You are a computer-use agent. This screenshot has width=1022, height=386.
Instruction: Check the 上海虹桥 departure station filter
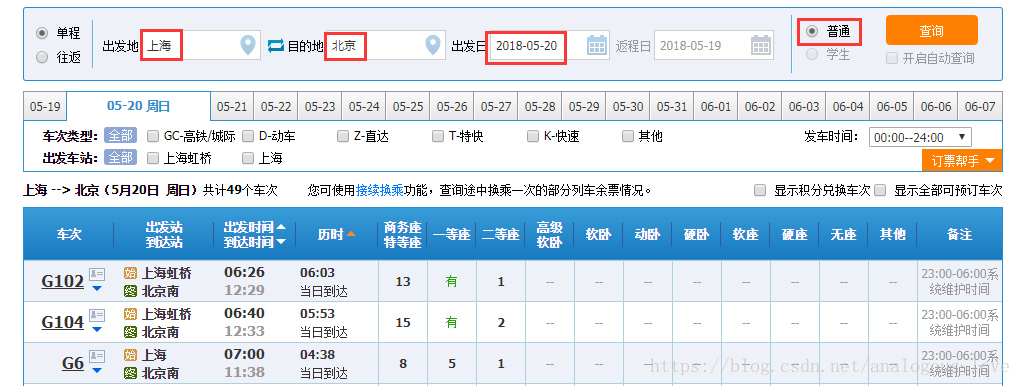(x=153, y=158)
